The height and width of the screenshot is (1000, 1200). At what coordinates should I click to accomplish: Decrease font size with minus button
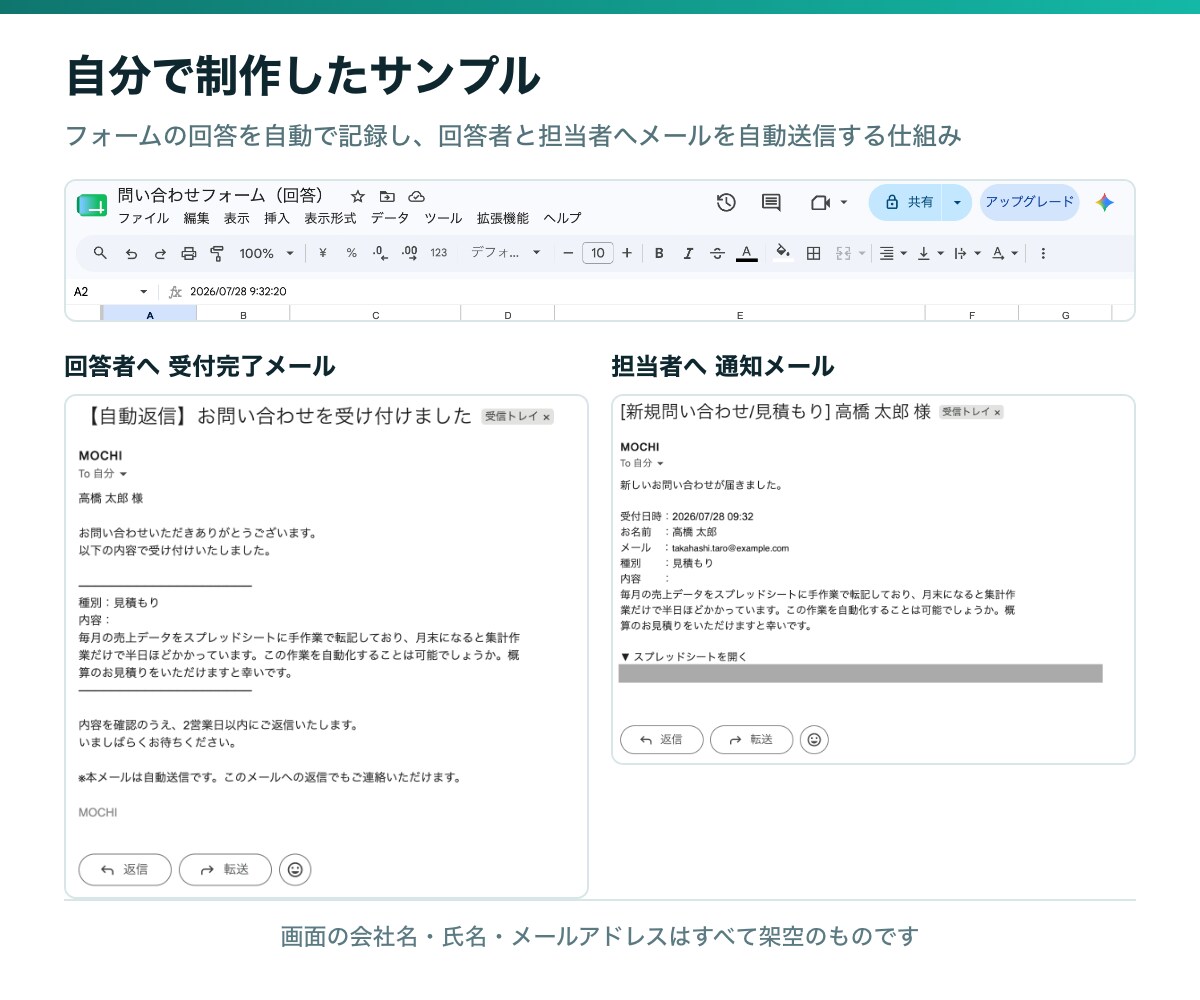point(568,253)
